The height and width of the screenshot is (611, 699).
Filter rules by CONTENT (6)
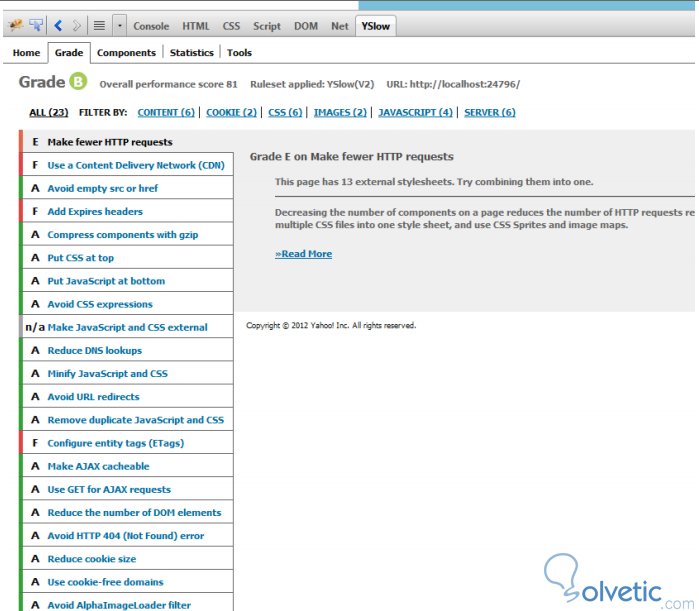coord(166,112)
